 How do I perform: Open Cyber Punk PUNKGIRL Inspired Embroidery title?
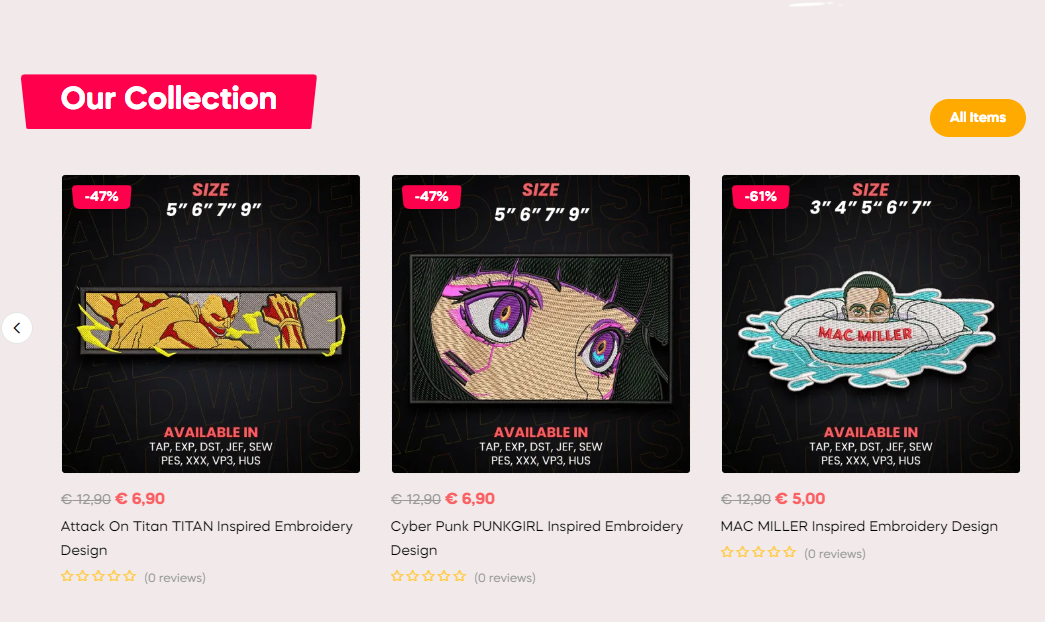point(536,538)
